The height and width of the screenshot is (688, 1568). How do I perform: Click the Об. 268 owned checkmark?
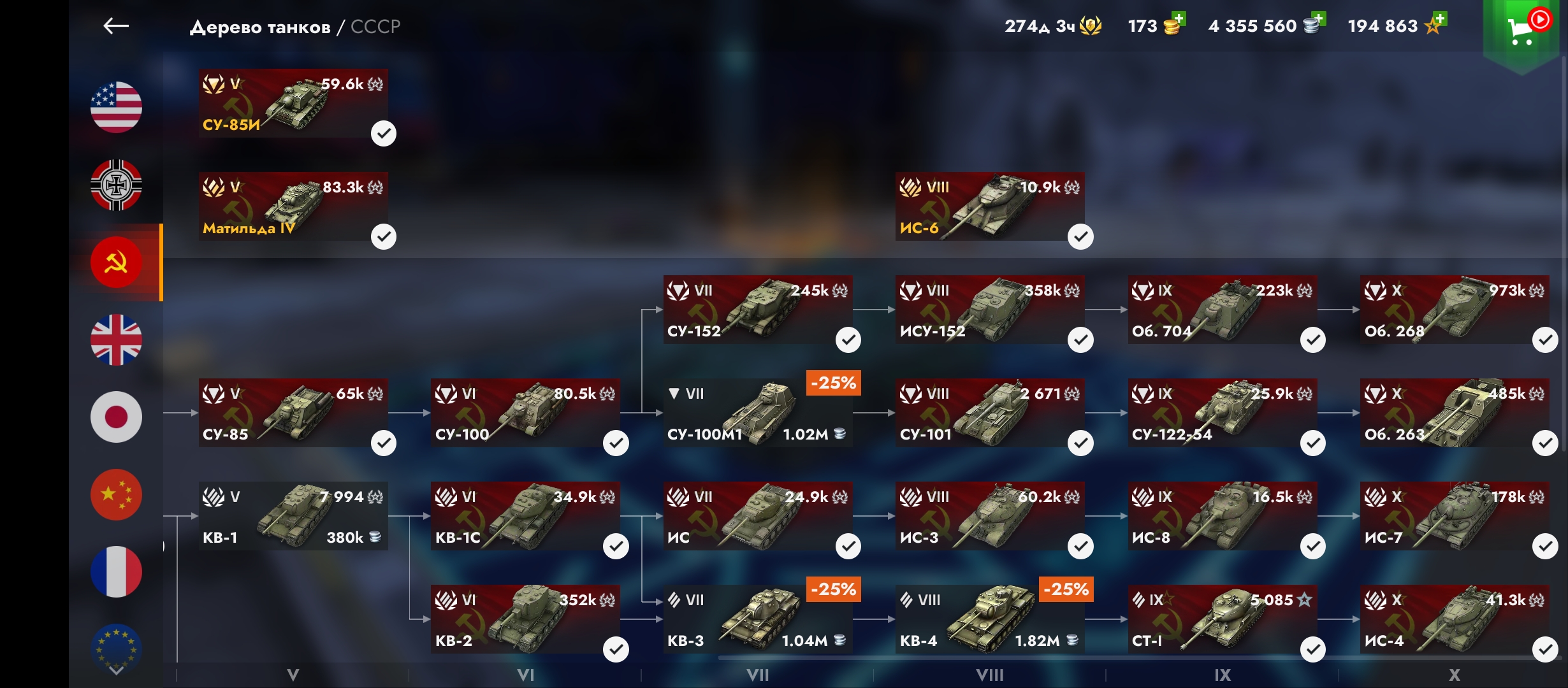click(x=1545, y=340)
